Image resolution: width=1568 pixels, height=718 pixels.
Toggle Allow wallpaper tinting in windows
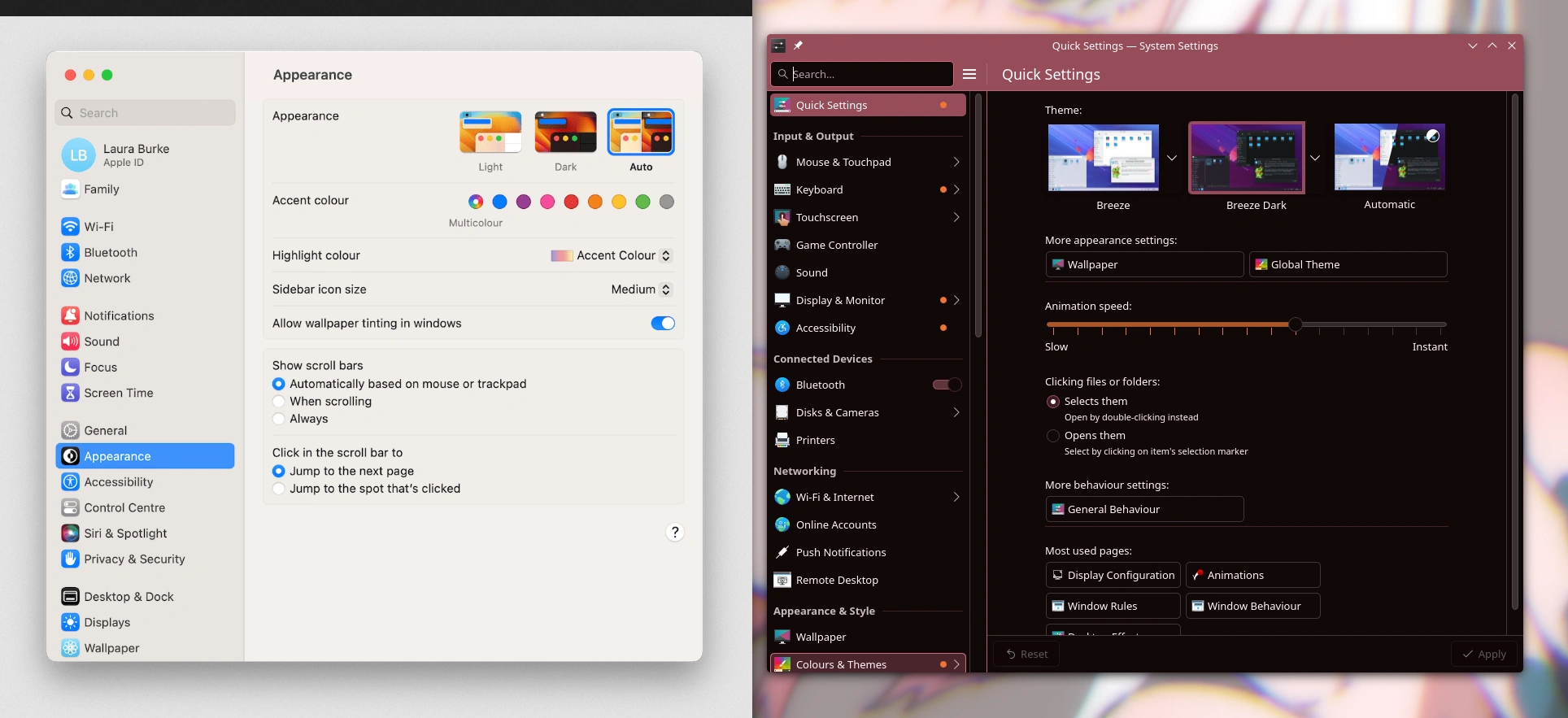click(662, 324)
